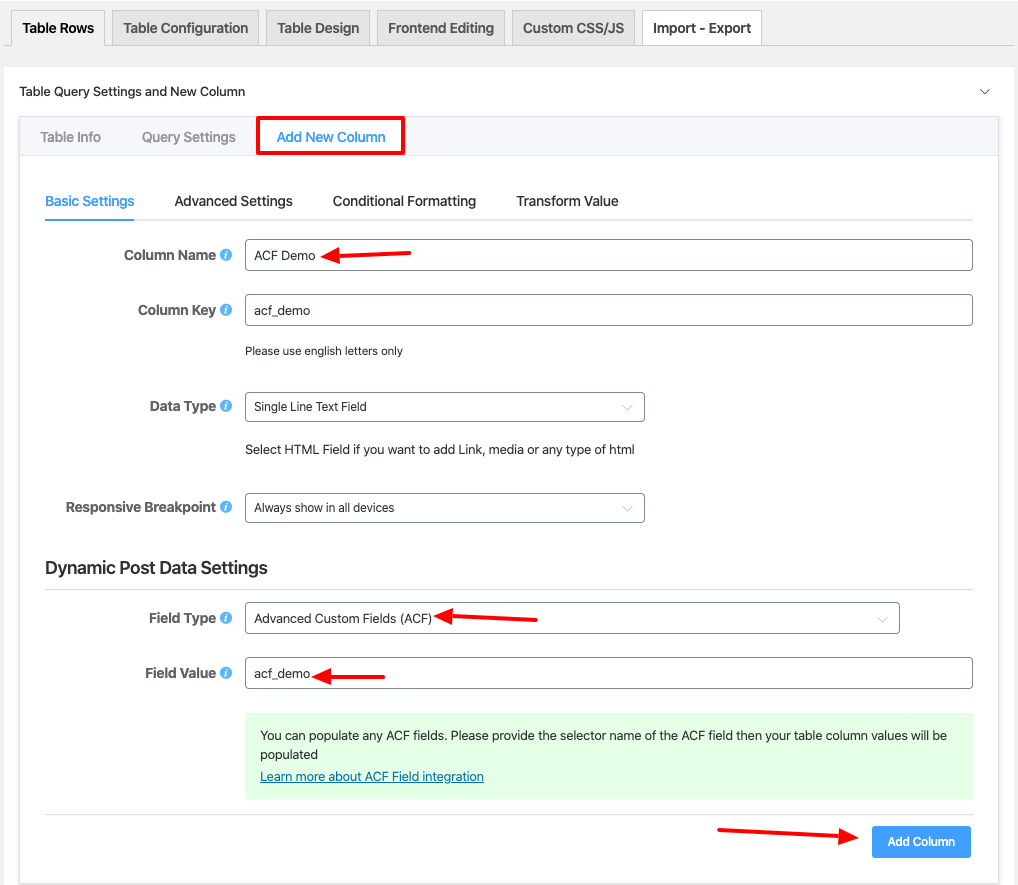Click info icon next to Field Type
Viewport: 1018px width, 885px height.
[x=226, y=619]
